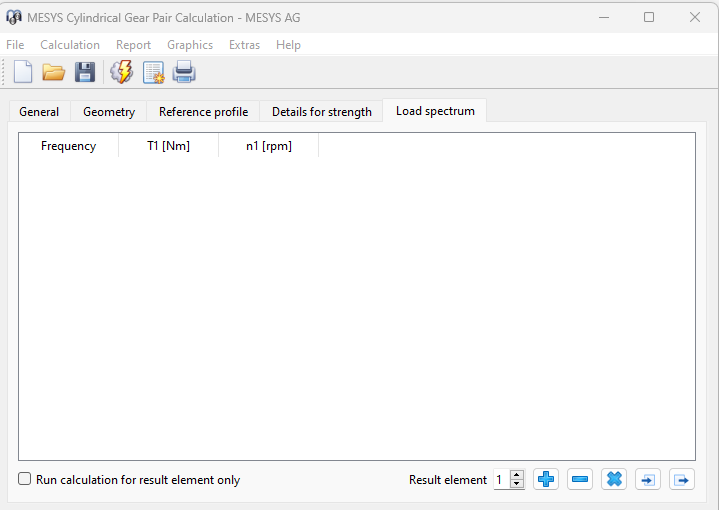Save with the floppy disk icon
This screenshot has width=719, height=510.
(x=85, y=72)
